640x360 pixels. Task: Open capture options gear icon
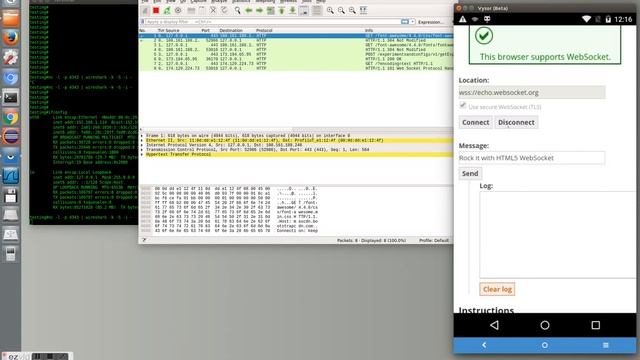[x=178, y=11]
